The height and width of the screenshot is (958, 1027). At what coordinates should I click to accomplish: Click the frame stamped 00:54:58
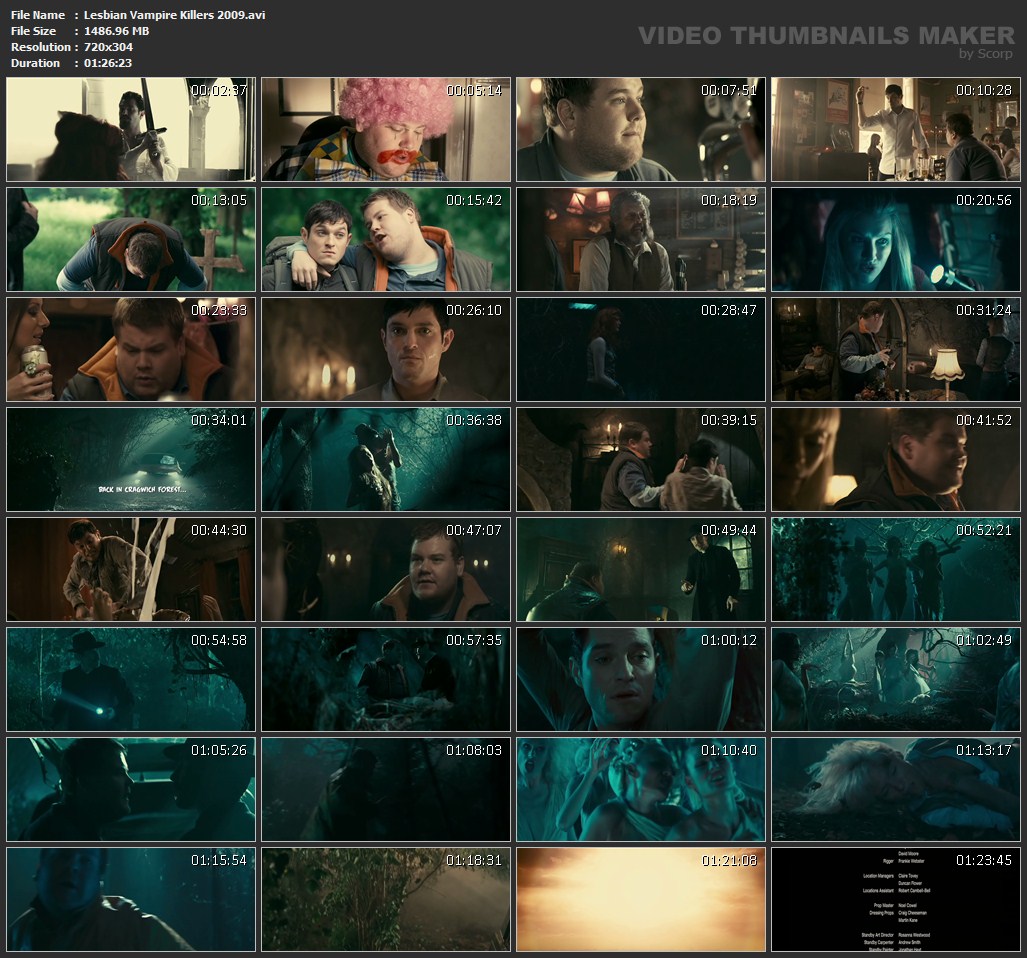point(131,679)
